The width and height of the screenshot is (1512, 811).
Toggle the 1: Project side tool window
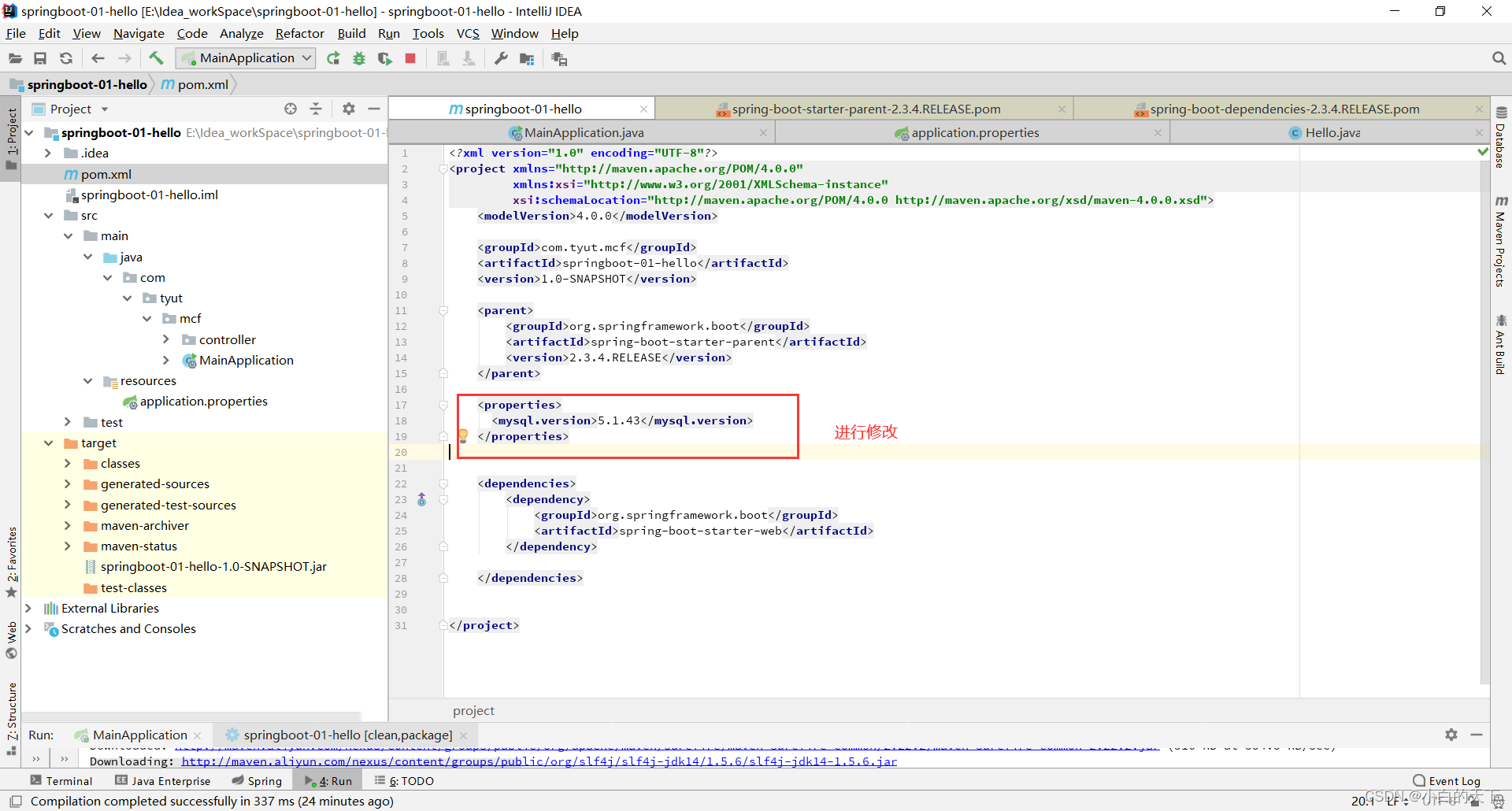tap(11, 139)
